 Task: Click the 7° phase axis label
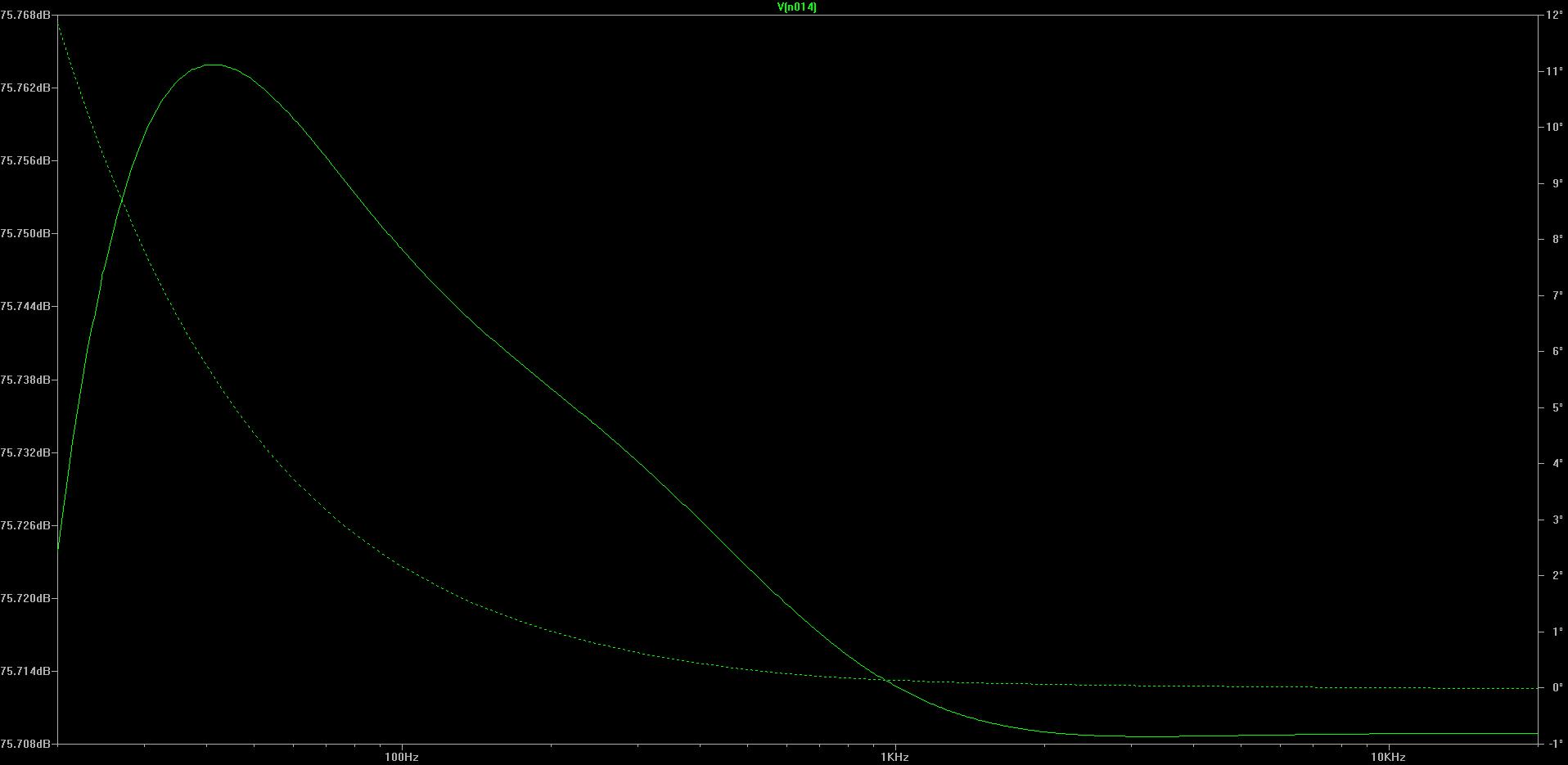point(1557,295)
